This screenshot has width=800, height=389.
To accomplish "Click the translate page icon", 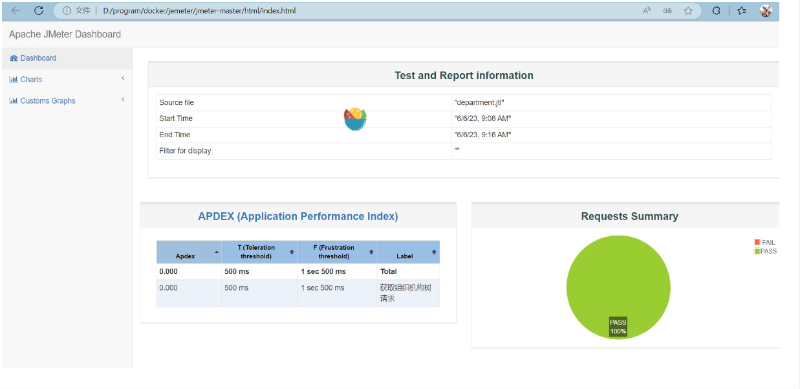I will [x=667, y=10].
